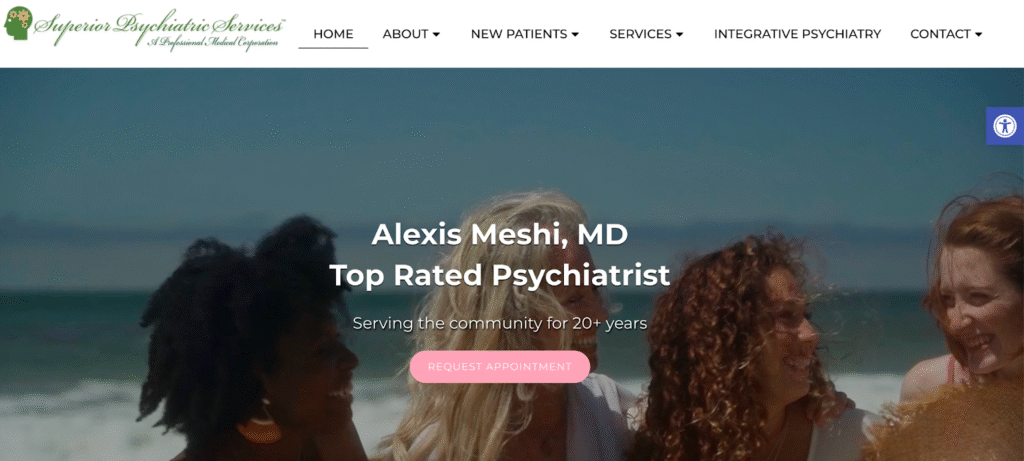Open the INTEGRATIVE PSYCHIATRY page
Viewport: 1024px width, 461px height.
(x=797, y=34)
